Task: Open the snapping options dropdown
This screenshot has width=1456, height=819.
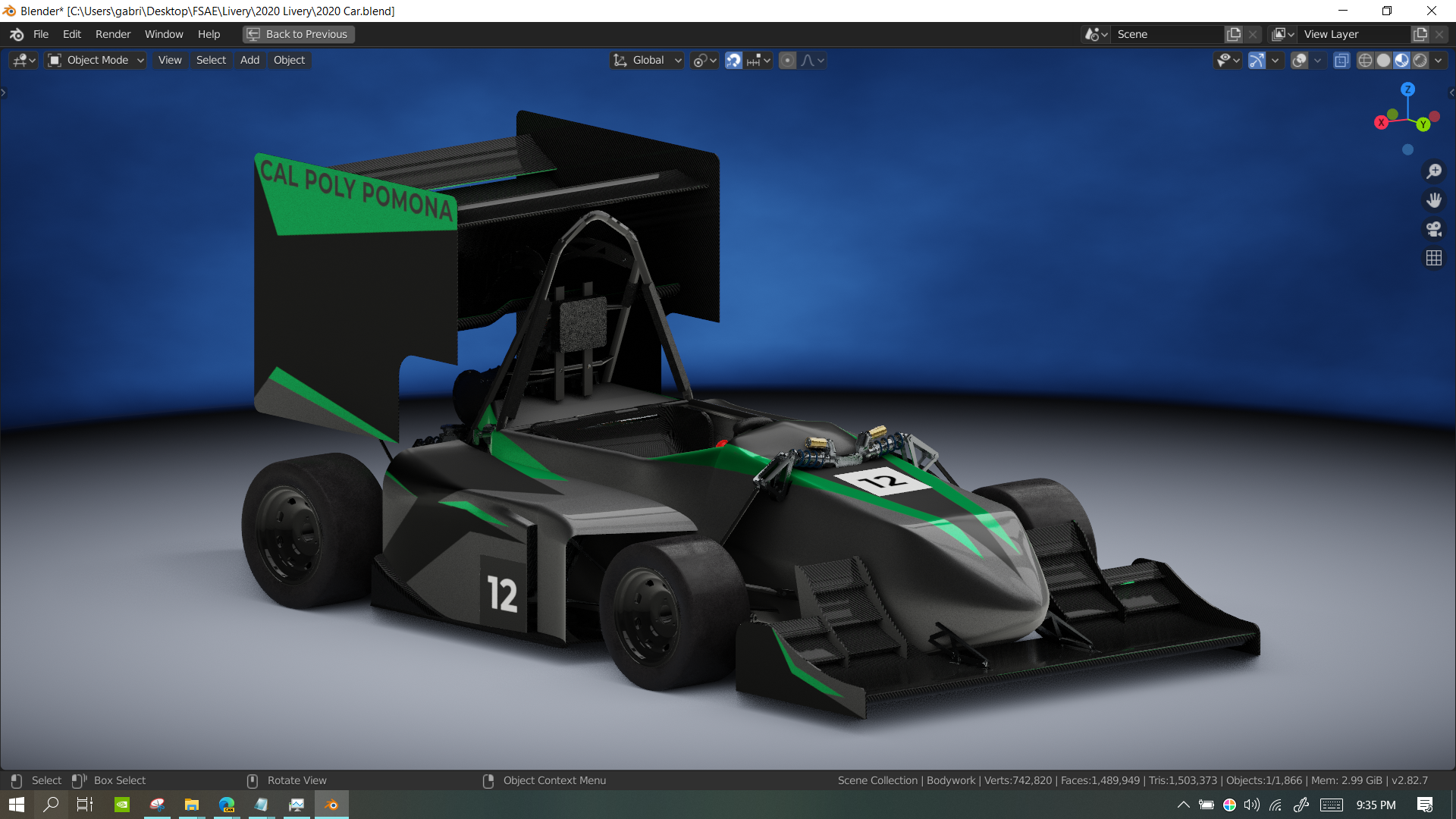Action: point(758,60)
